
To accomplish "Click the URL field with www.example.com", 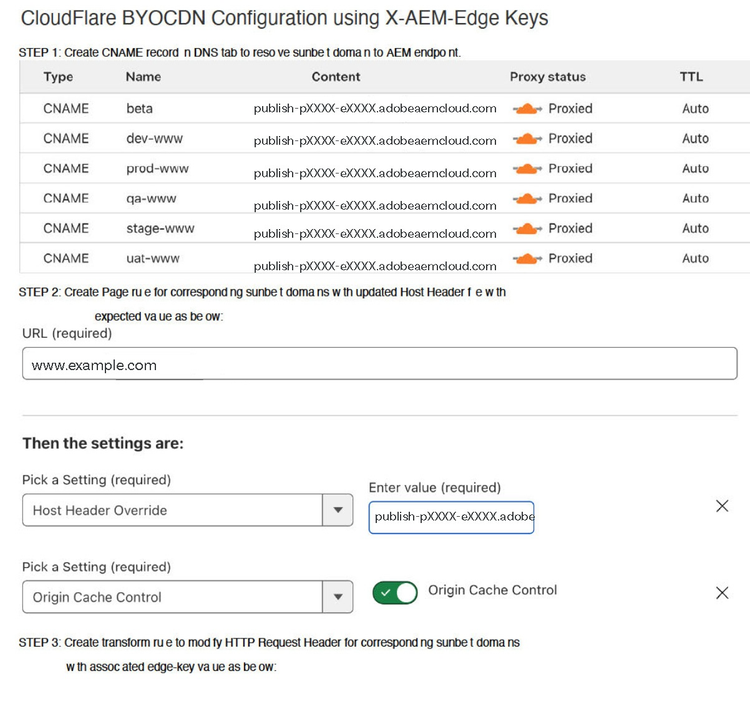I will coord(379,363).
